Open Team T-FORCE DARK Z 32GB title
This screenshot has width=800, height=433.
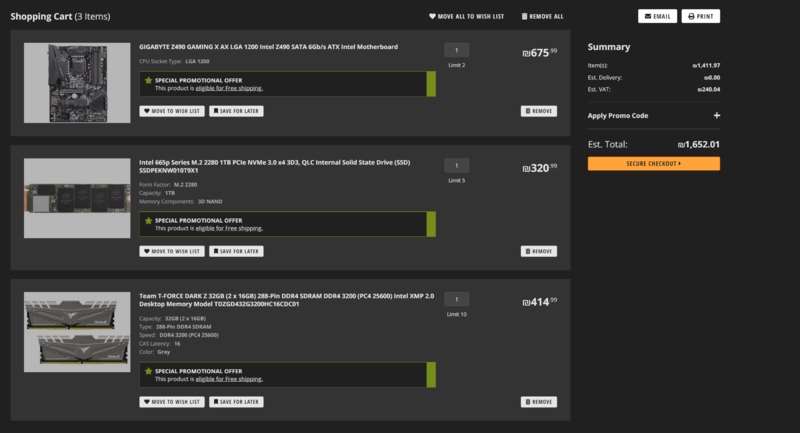(287, 300)
